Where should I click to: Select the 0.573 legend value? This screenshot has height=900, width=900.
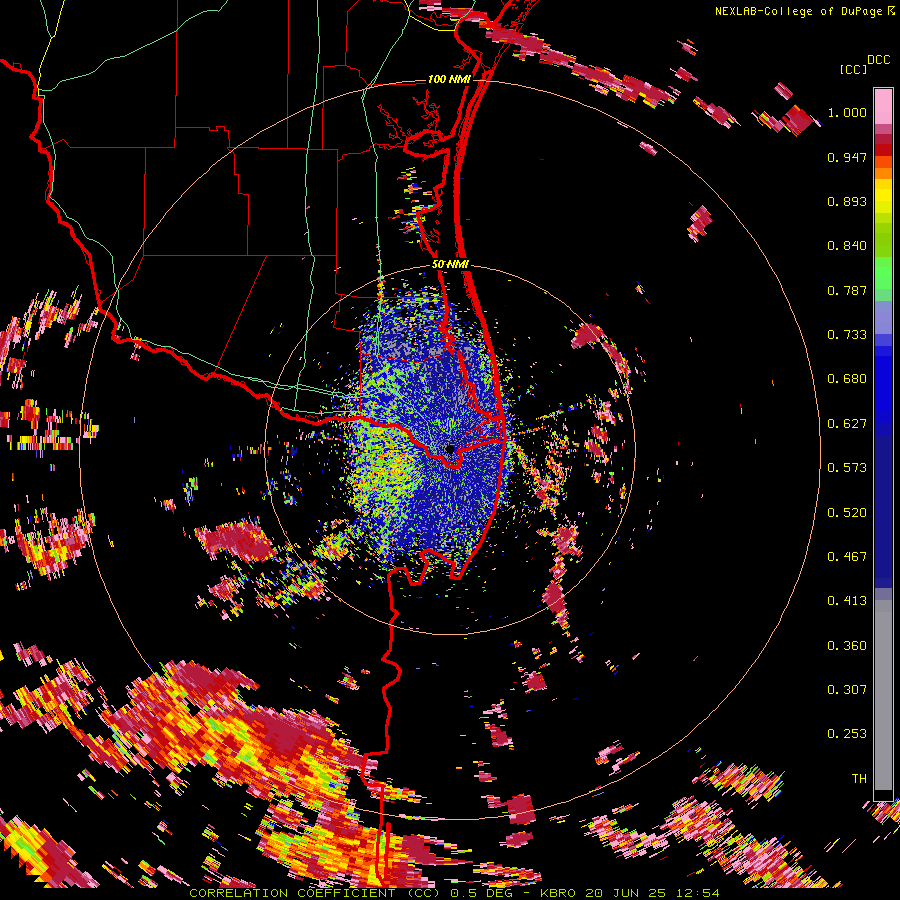point(847,468)
